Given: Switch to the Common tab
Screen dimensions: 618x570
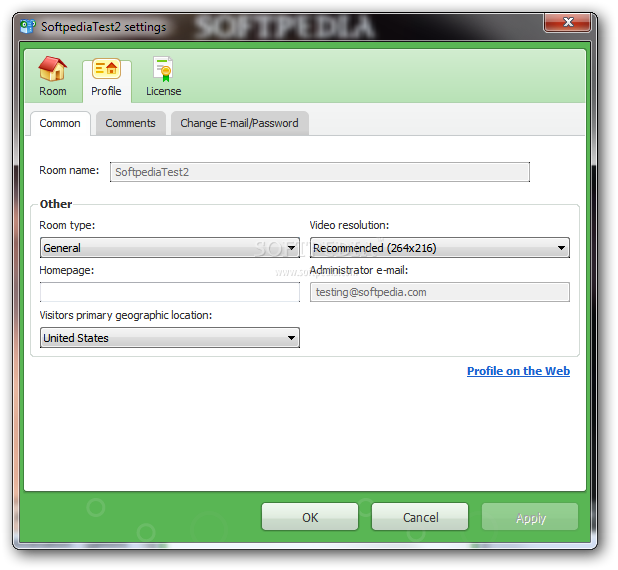Looking at the screenshot, I should tap(60, 123).
